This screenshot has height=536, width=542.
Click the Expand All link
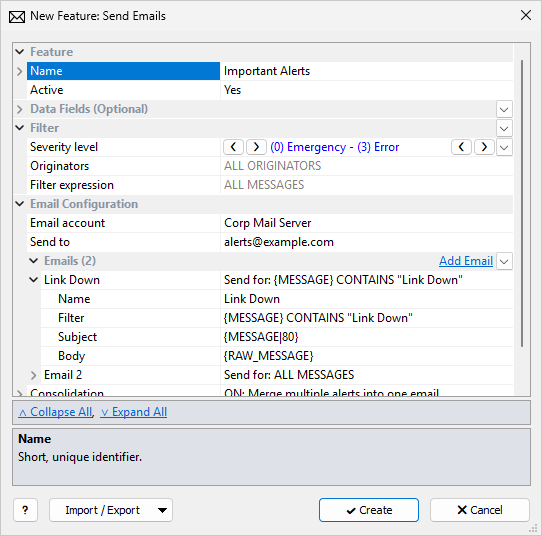pos(134,412)
